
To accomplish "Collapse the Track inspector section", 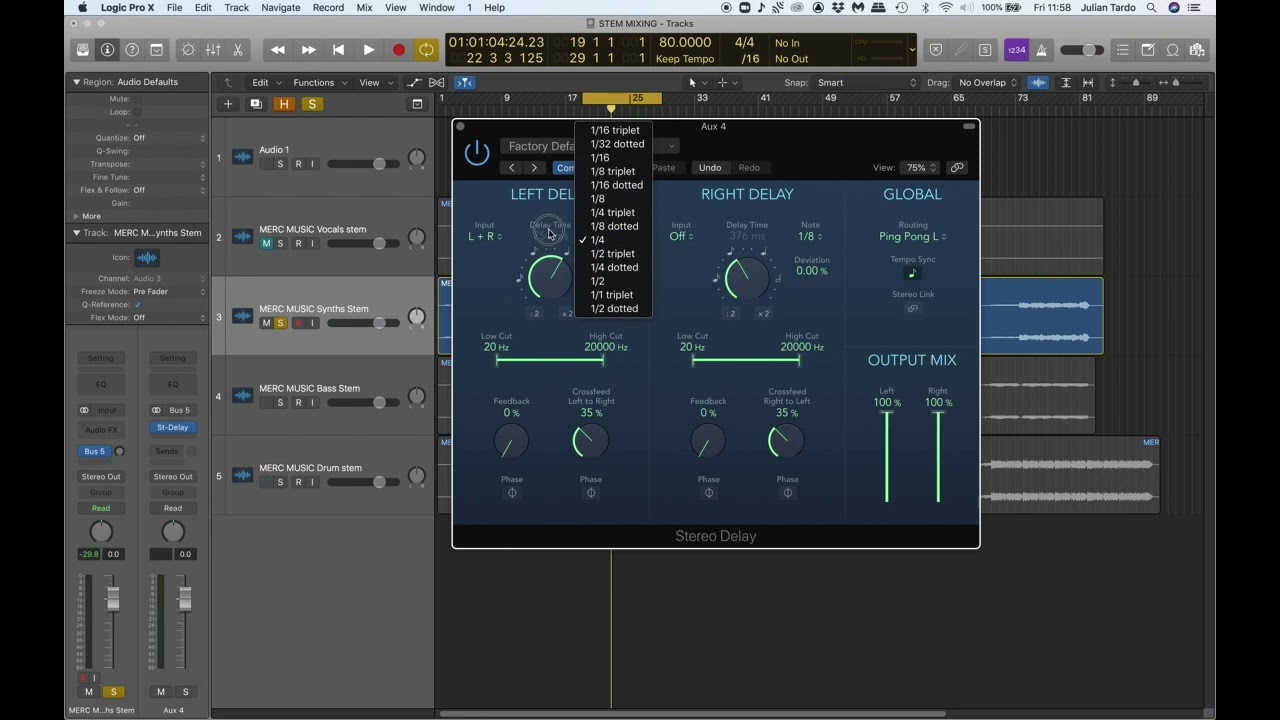I will pyautogui.click(x=76, y=233).
